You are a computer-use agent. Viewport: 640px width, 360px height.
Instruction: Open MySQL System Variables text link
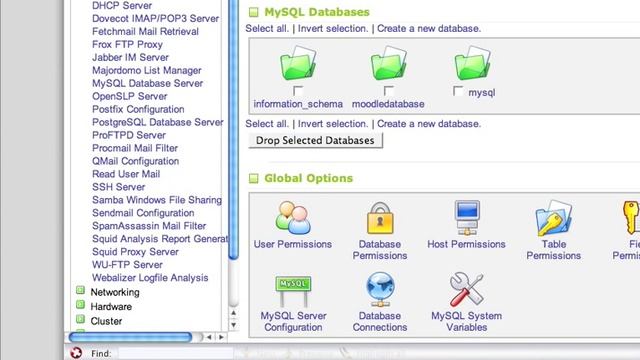(467, 321)
